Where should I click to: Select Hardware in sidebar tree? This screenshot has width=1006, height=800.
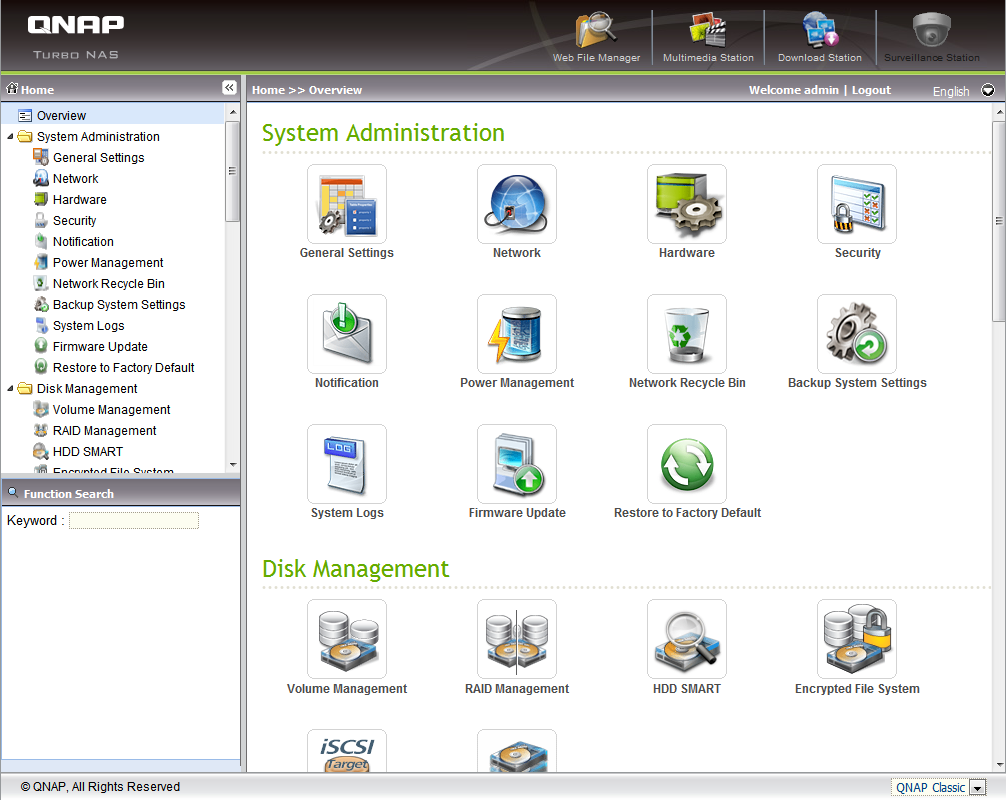pos(79,200)
